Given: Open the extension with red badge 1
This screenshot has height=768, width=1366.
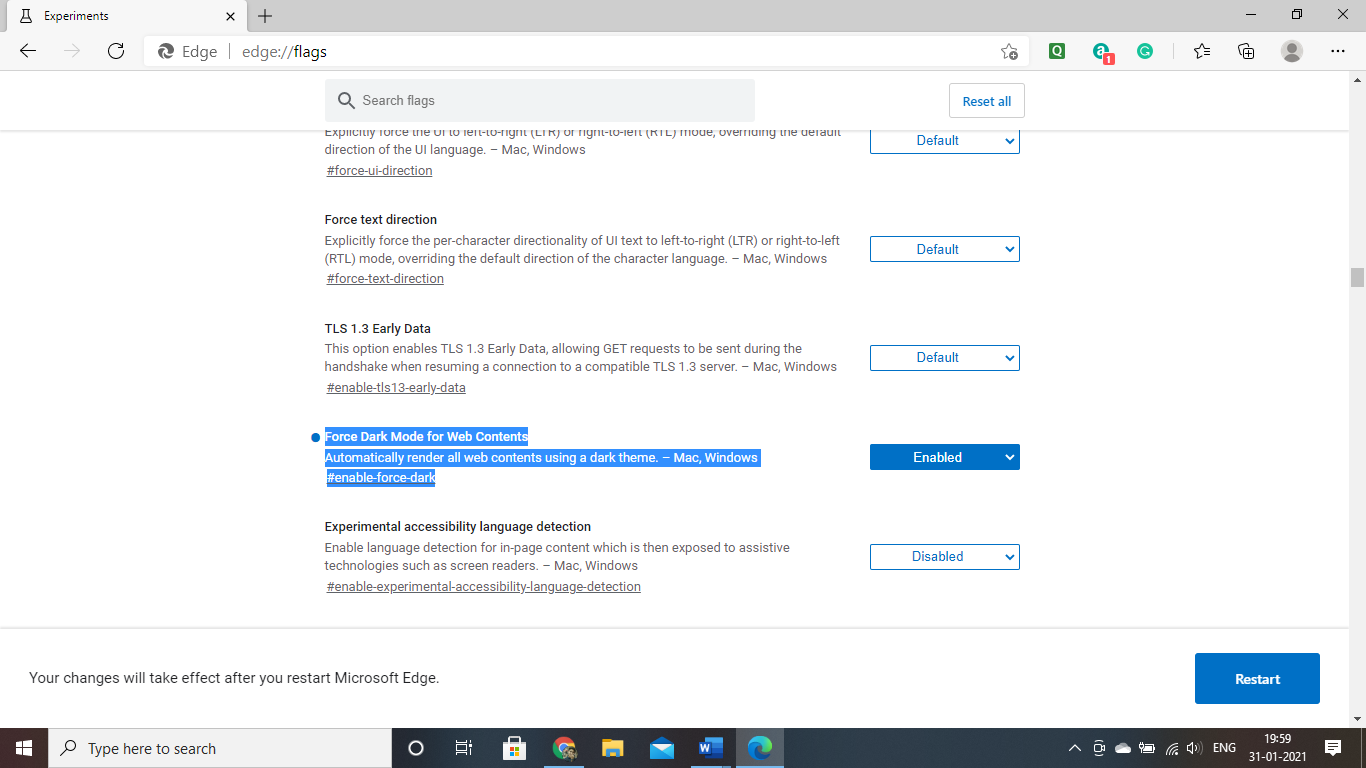Looking at the screenshot, I should pyautogui.click(x=1102, y=52).
